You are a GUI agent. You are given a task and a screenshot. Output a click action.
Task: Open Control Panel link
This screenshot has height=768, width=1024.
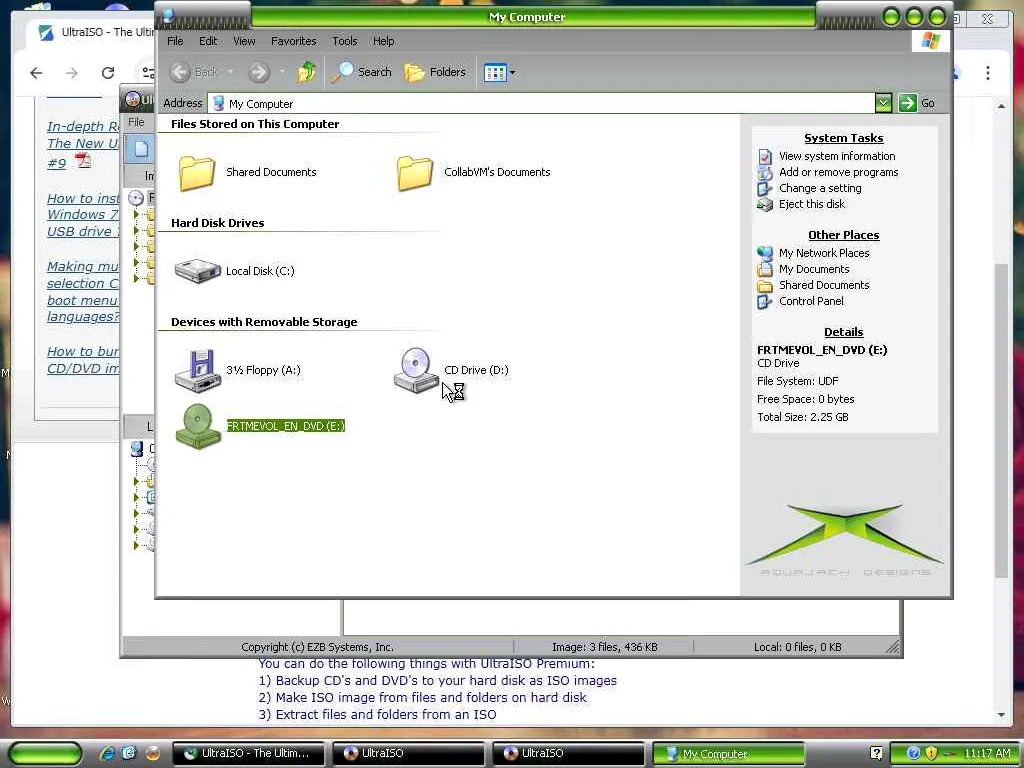pos(811,301)
